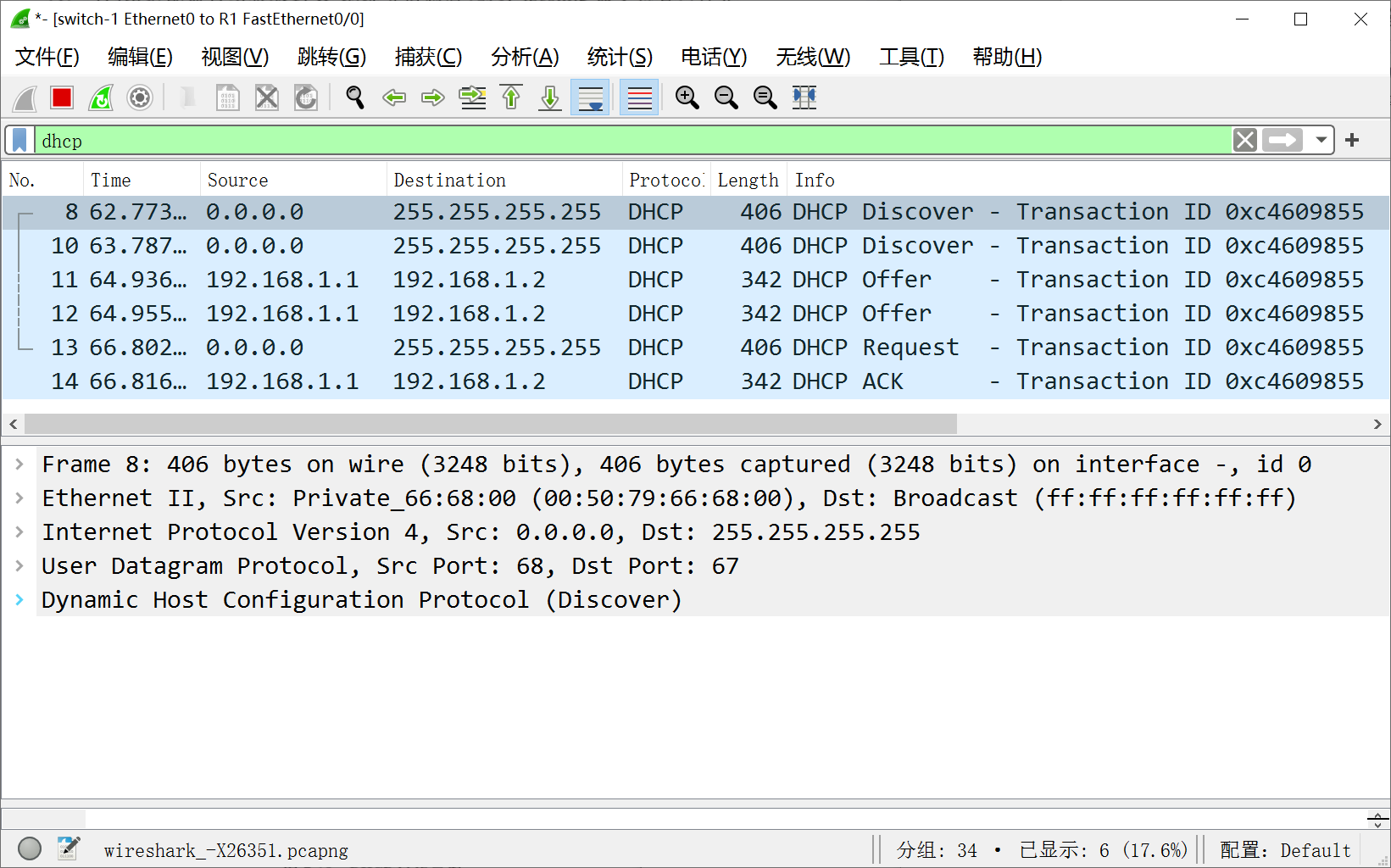Select packet 10 DHCP Discover row
Screen dimensions: 1391x868
(695, 246)
